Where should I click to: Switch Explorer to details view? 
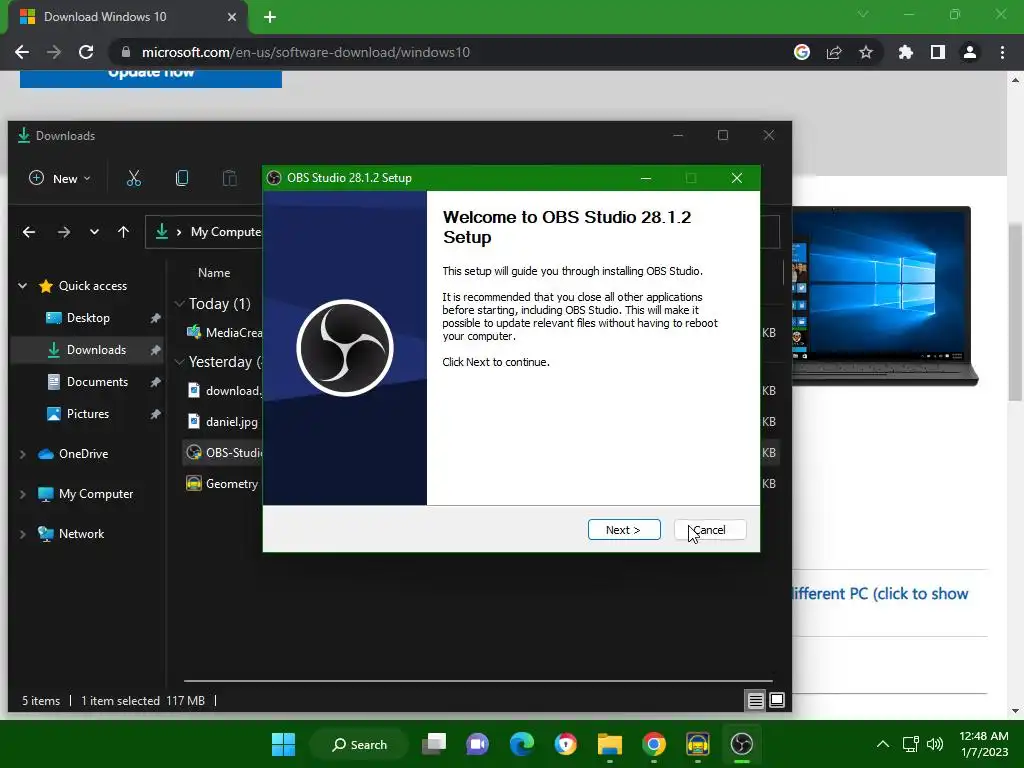tap(756, 701)
